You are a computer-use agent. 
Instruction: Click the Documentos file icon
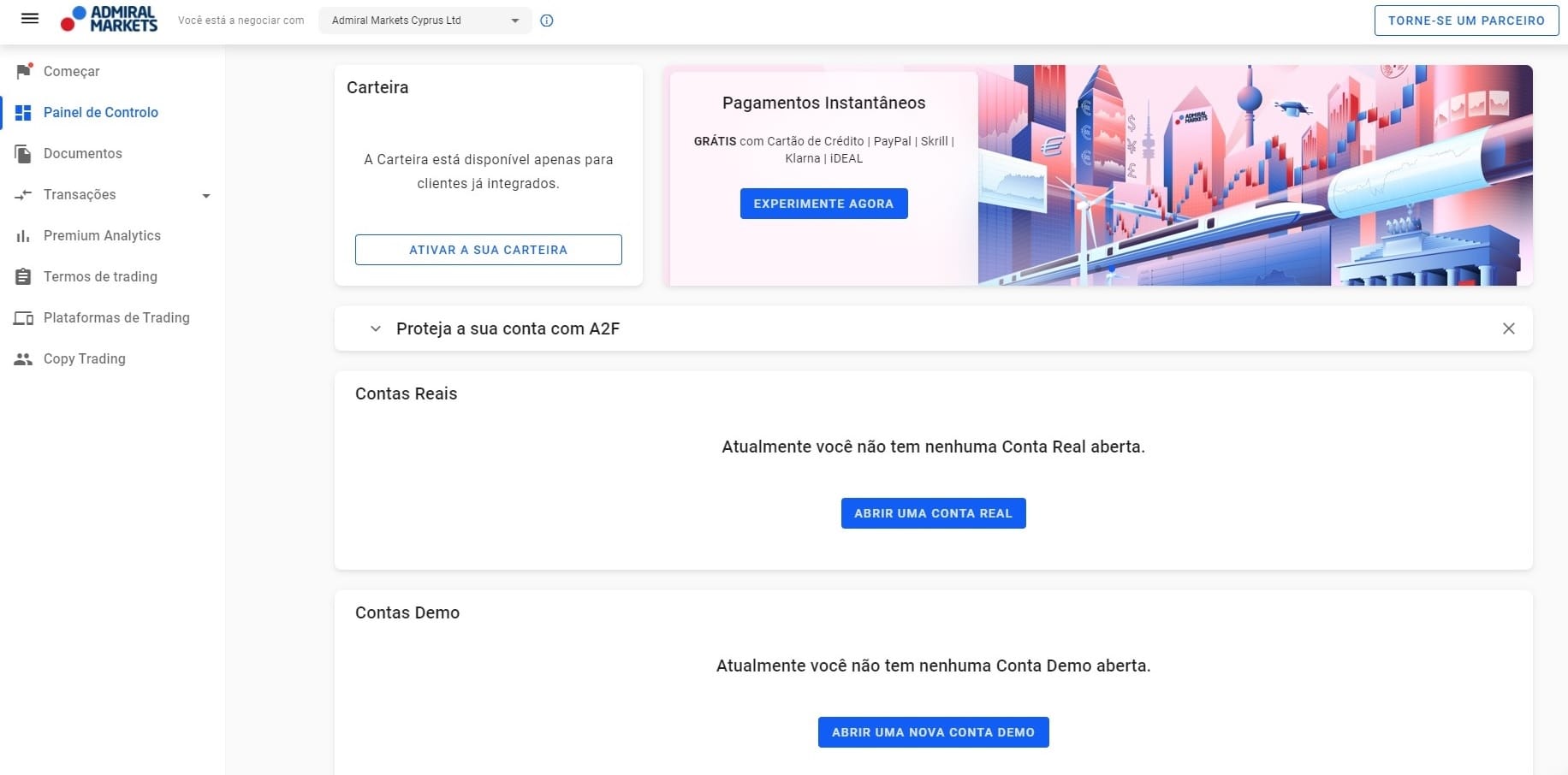[24, 153]
